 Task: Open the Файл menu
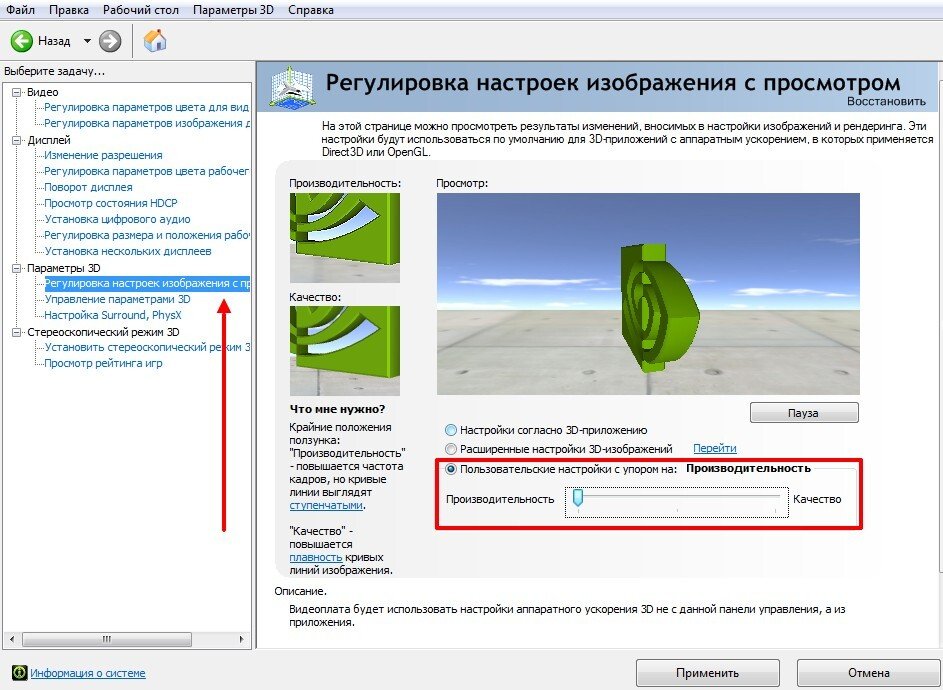pos(22,10)
